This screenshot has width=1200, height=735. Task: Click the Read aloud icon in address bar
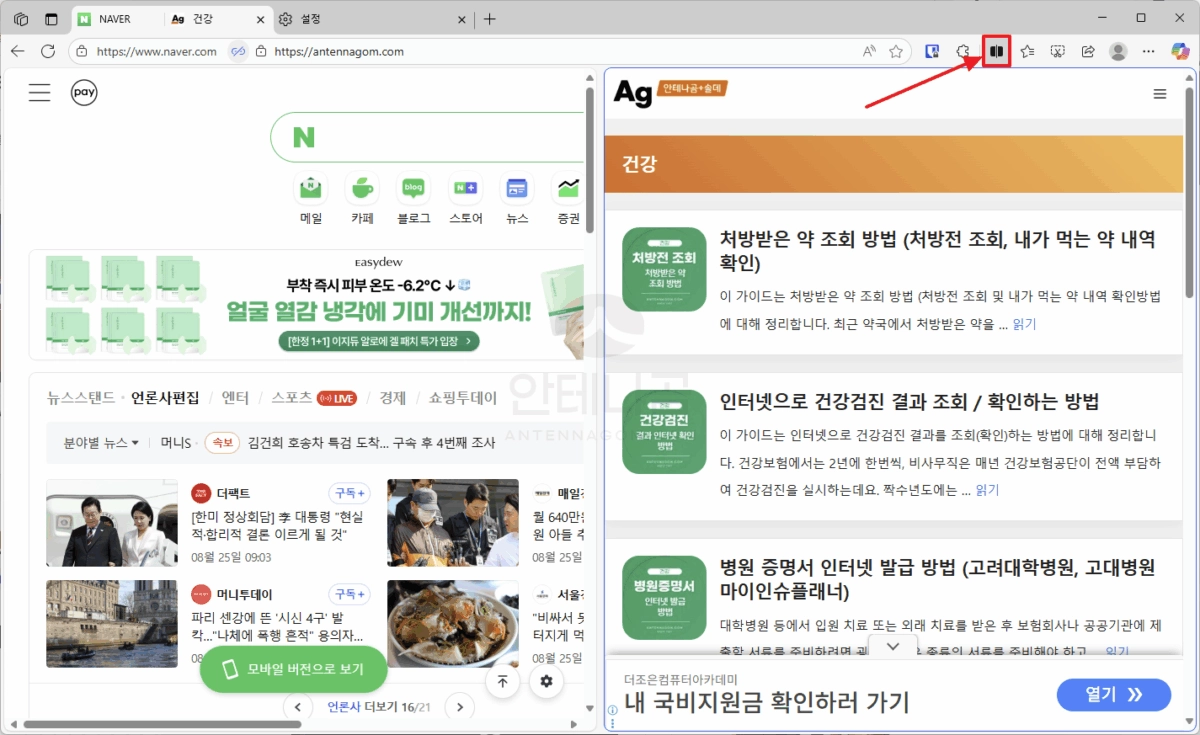869,51
